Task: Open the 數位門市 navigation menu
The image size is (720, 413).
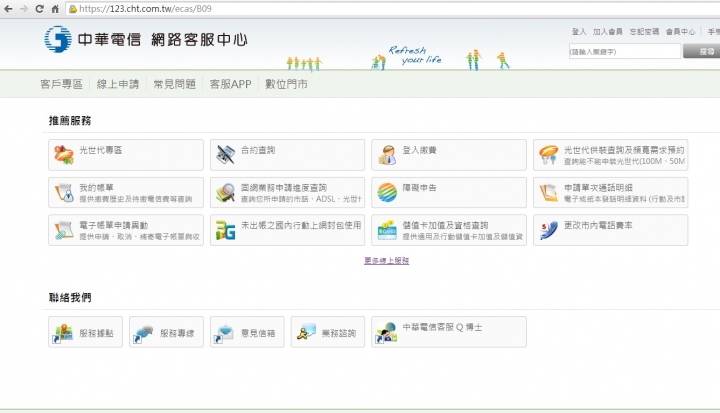Action: (287, 84)
